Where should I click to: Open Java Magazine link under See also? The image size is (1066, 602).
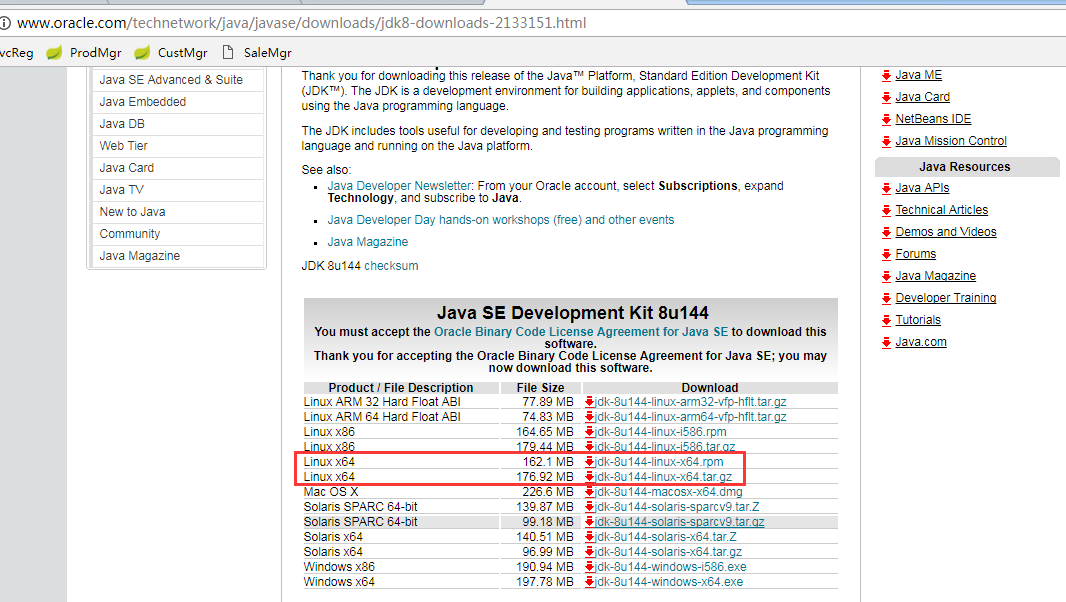pyautogui.click(x=367, y=241)
